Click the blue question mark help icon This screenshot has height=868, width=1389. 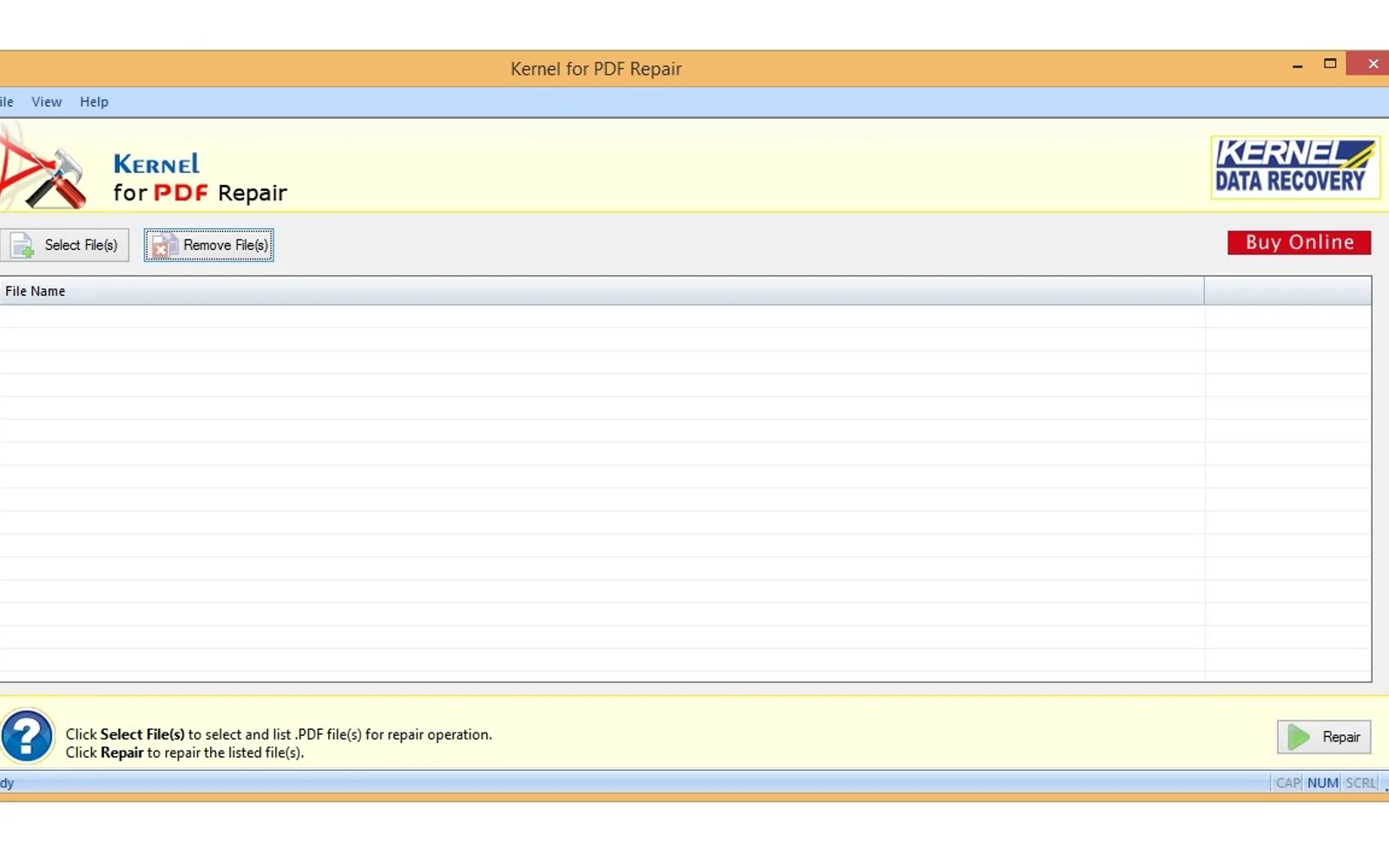pos(27,736)
